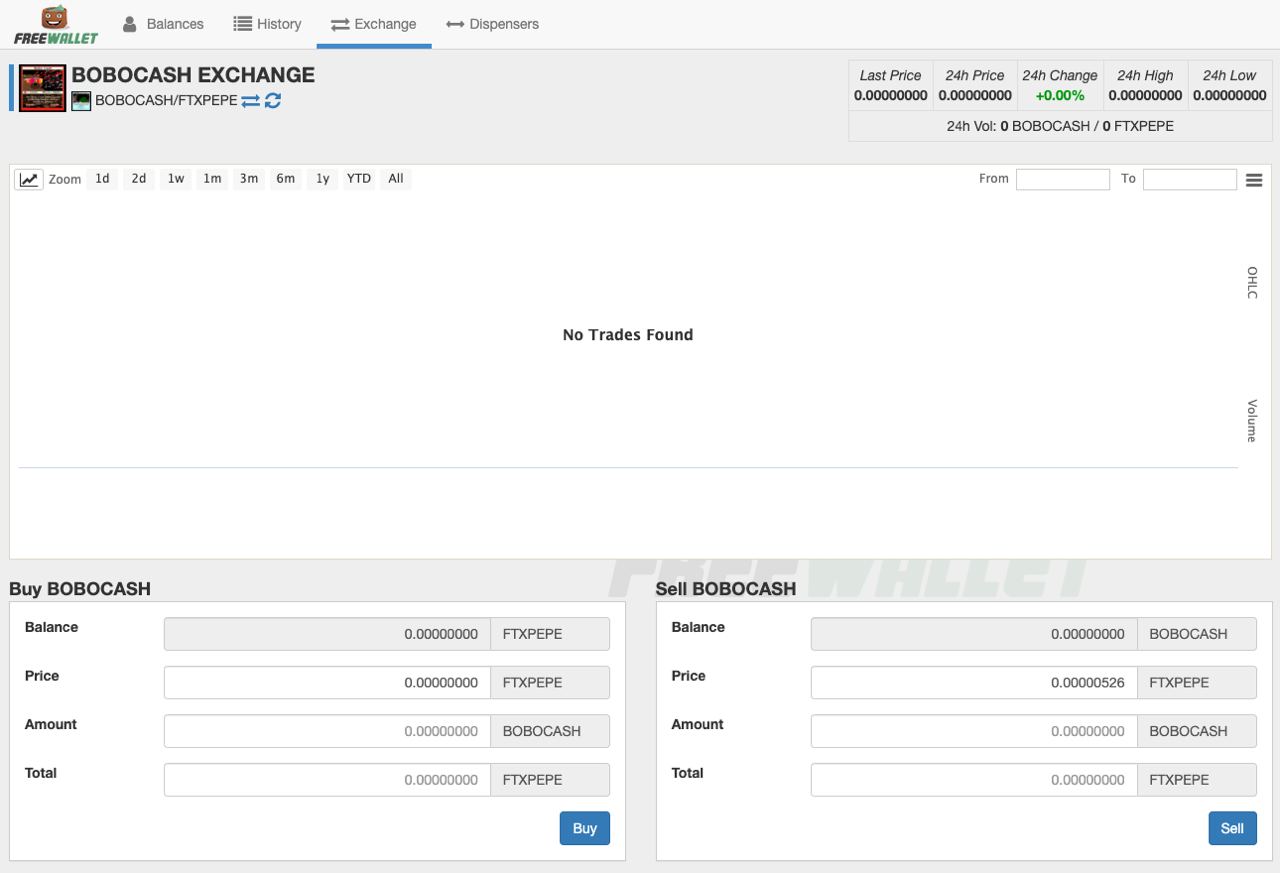Viewport: 1280px width, 873px height.
Task: Select the Exchange tab
Action: coord(374,24)
